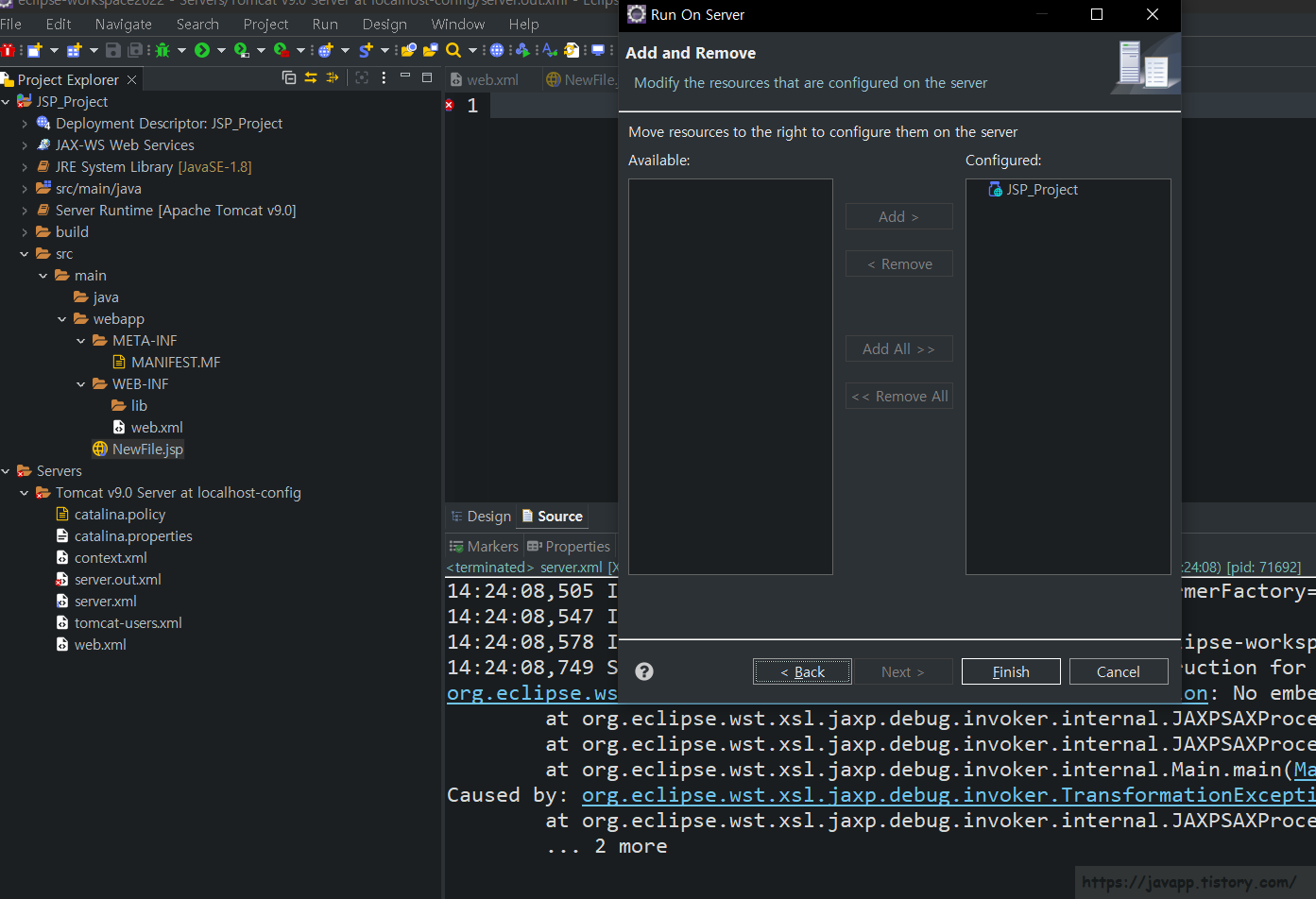
Task: Open the Project menu
Action: pyautogui.click(x=265, y=24)
